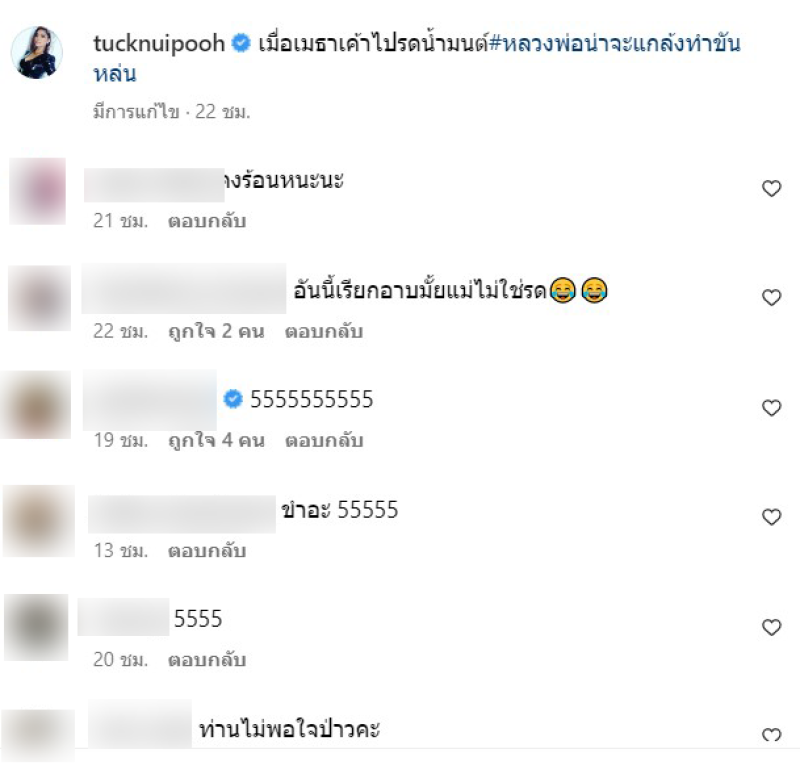Click verified badge next to 5555555555 comment
Viewport: 800px width, 774px height.
point(233,399)
